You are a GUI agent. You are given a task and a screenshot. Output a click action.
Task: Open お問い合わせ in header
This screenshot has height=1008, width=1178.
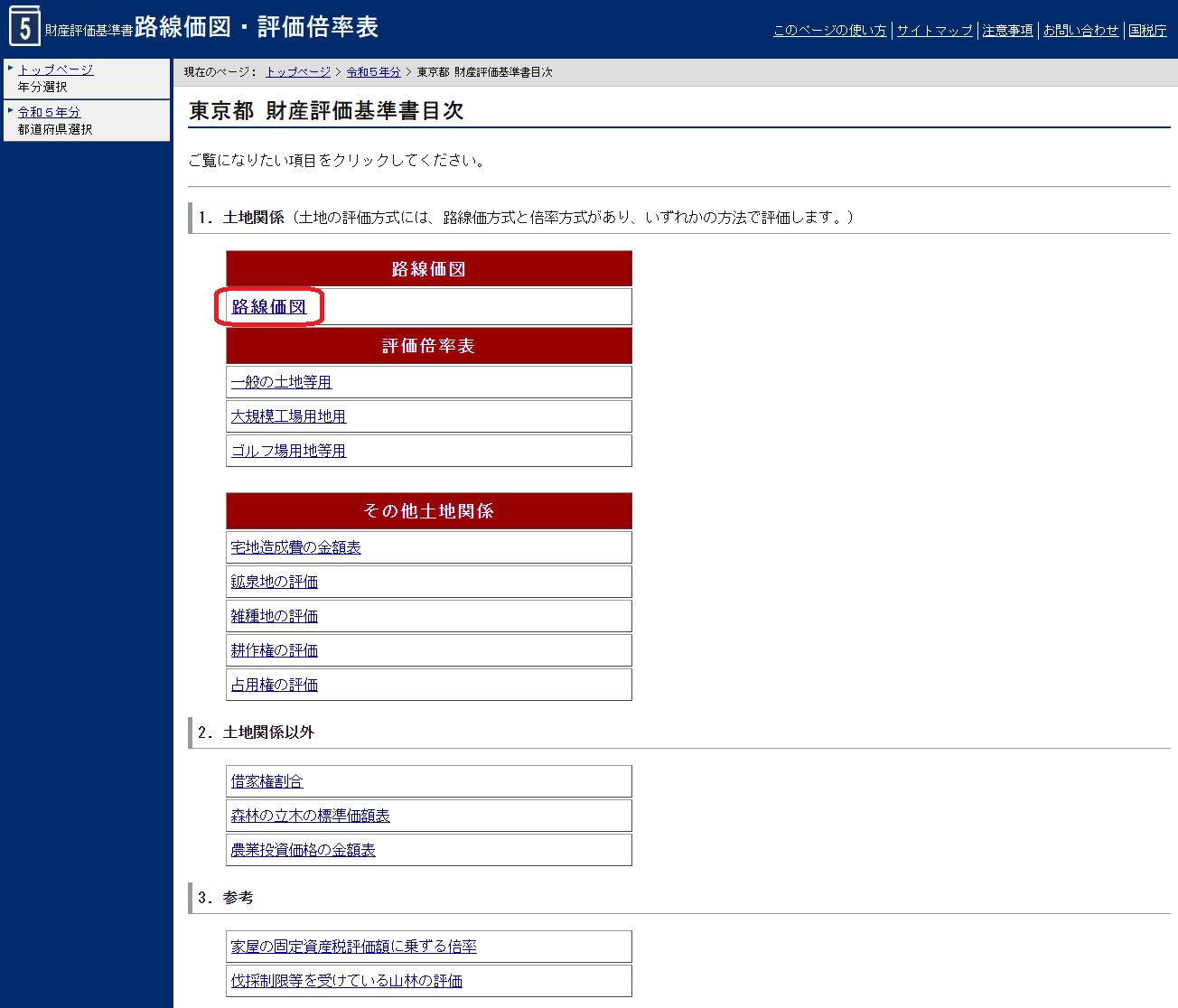tap(1080, 31)
